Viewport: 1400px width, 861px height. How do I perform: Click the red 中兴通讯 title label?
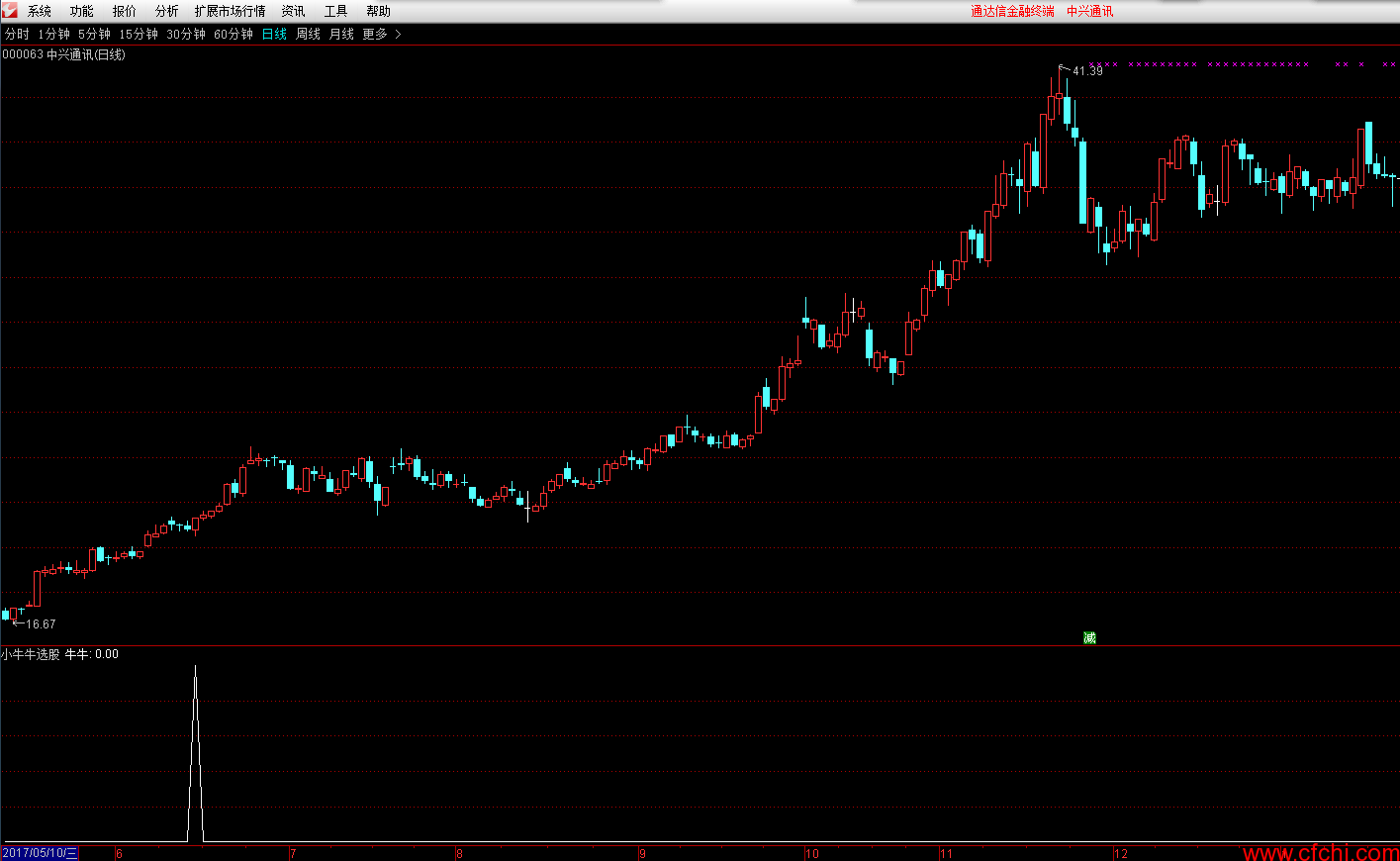click(1090, 11)
